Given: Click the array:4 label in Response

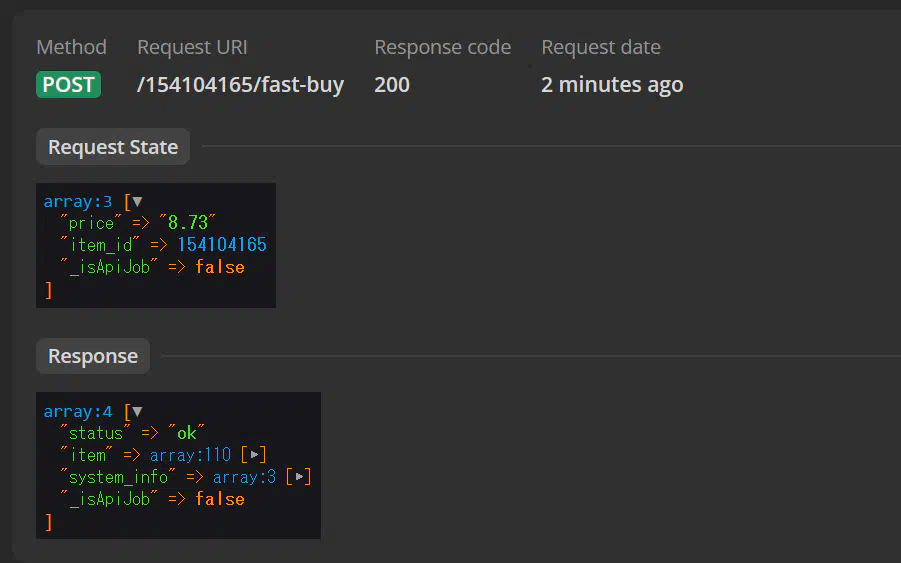Looking at the screenshot, I should [78, 411].
